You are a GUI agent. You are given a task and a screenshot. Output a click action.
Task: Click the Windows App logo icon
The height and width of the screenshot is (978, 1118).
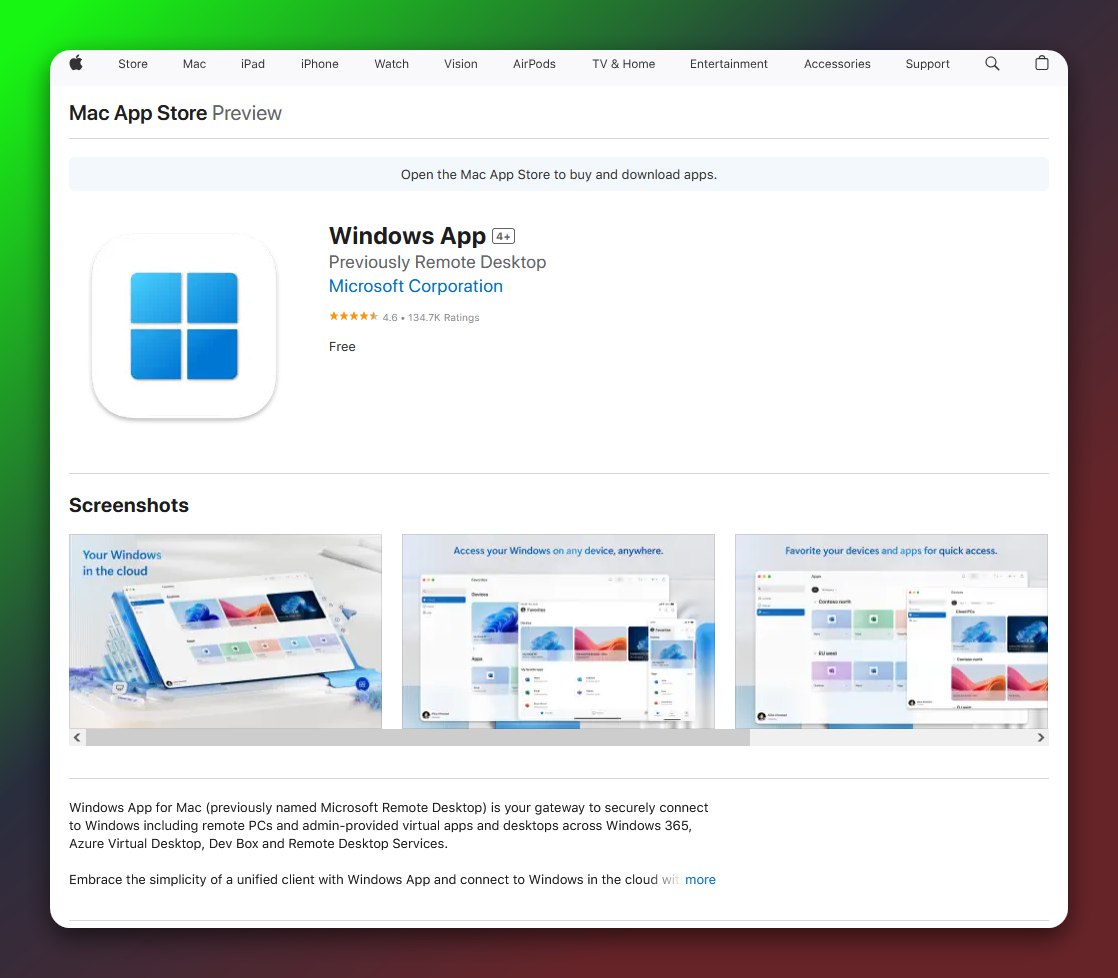tap(184, 326)
